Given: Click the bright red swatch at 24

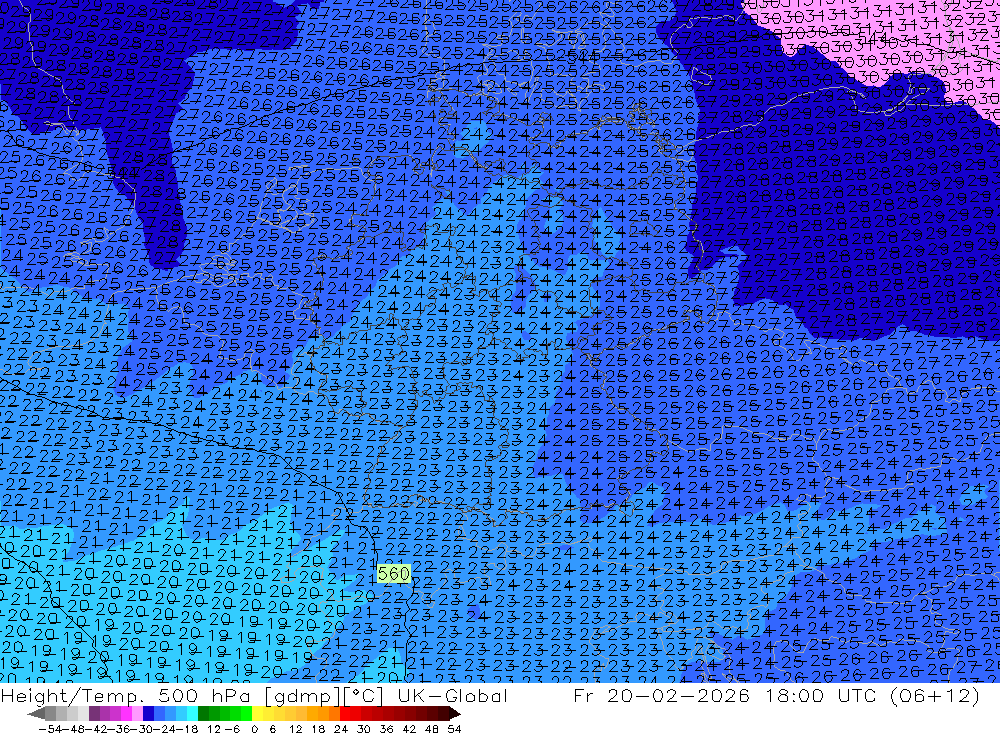Looking at the screenshot, I should pyautogui.click(x=344, y=714).
